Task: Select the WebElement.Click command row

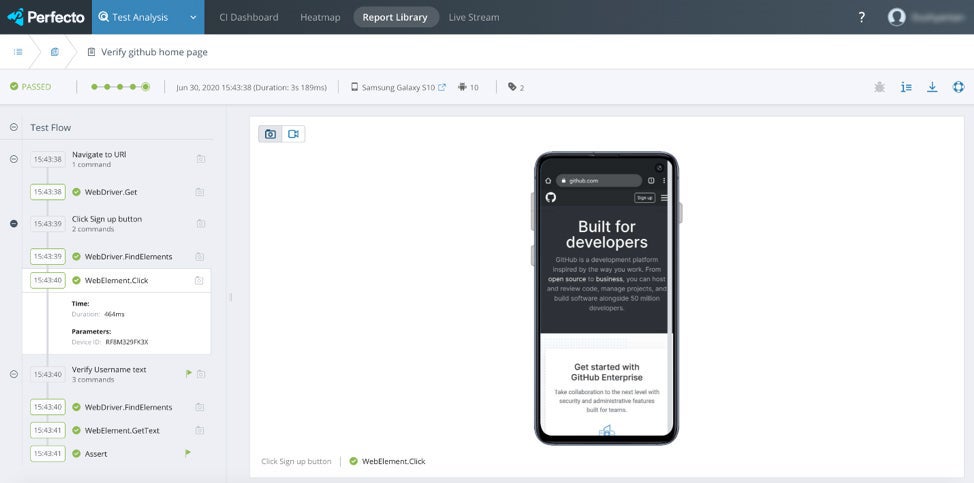Action: click(x=117, y=281)
